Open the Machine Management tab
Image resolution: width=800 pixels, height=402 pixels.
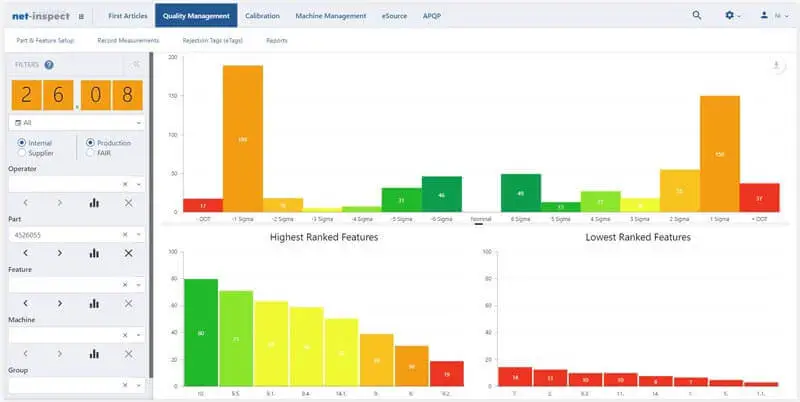tap(331, 16)
